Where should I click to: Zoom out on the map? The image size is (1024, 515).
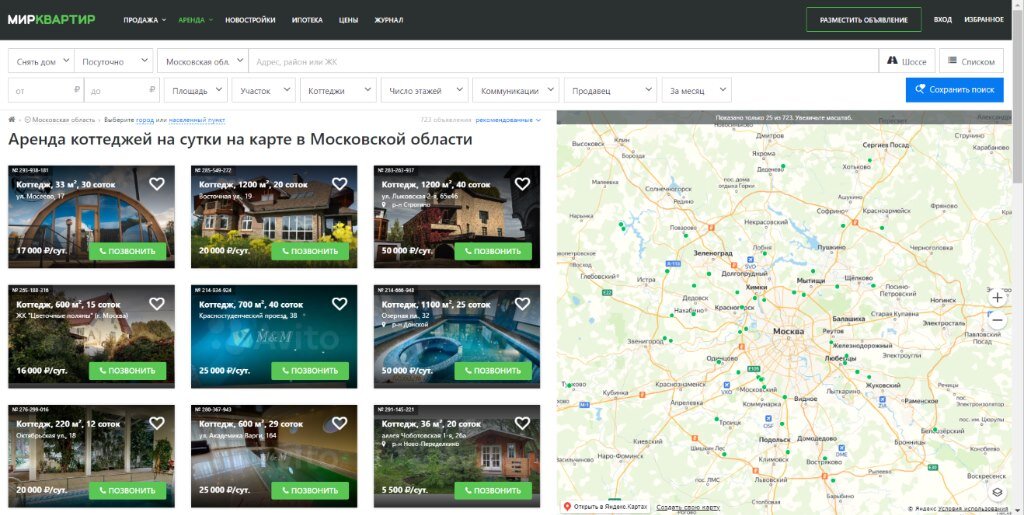click(x=997, y=320)
